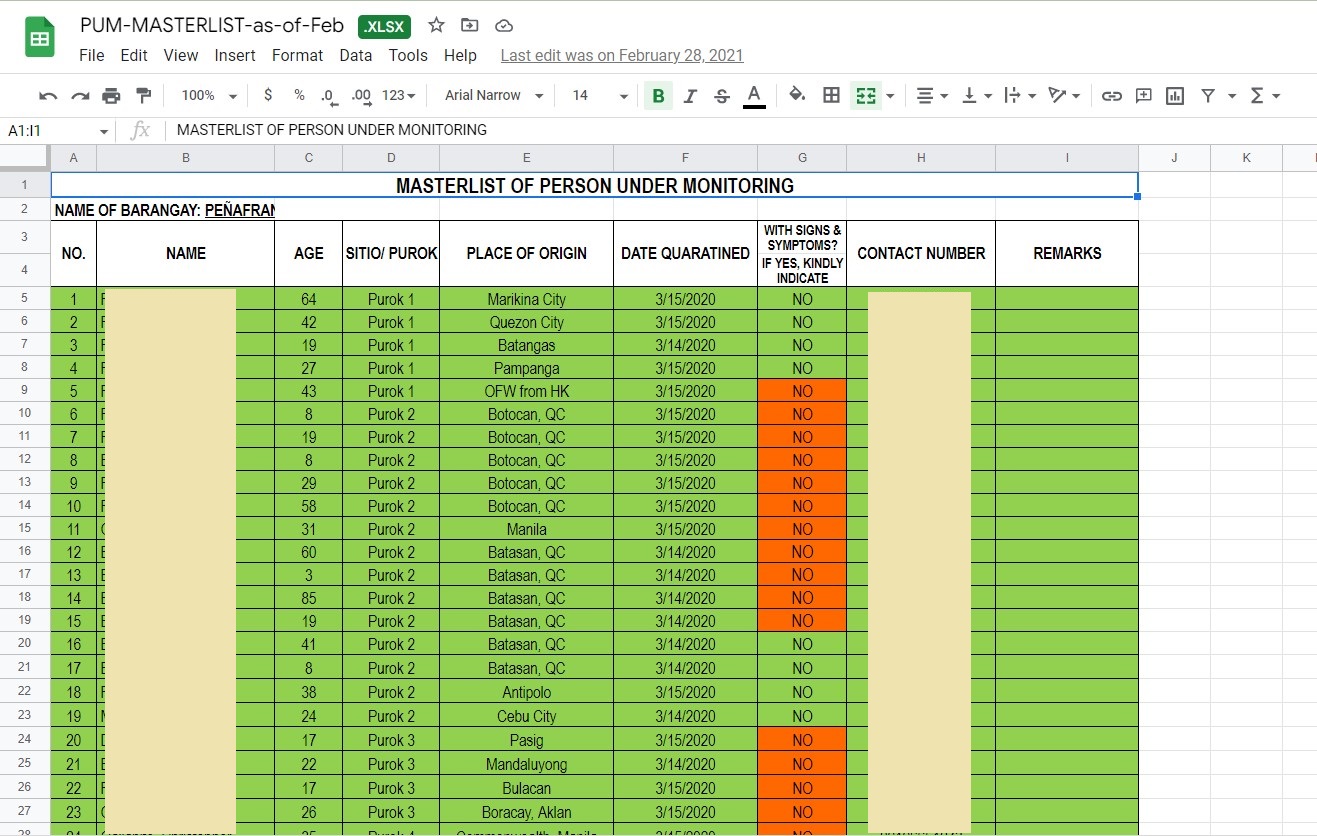Open merge type dropdown arrow

pyautogui.click(x=890, y=96)
